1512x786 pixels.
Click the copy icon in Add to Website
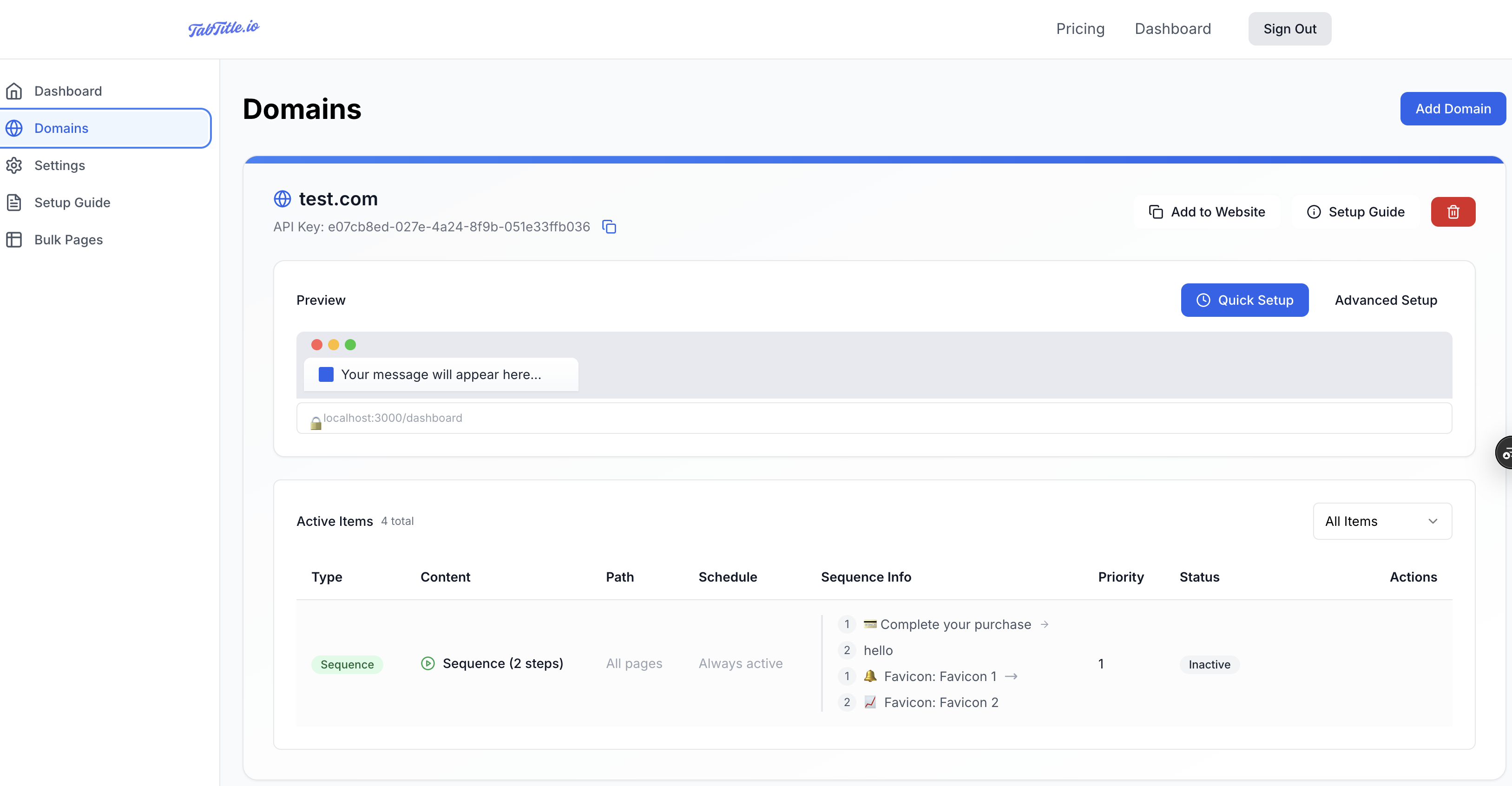(1156, 212)
